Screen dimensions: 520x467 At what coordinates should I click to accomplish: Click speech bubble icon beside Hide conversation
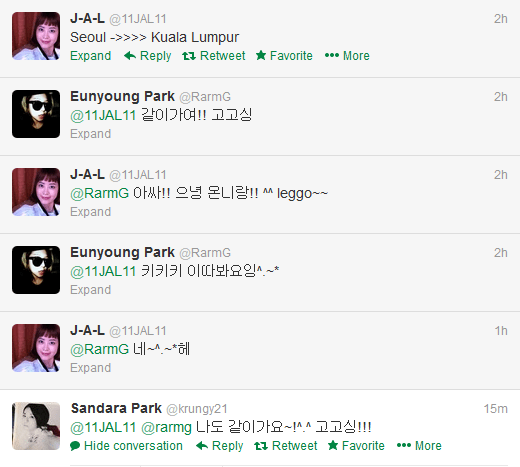pos(75,446)
